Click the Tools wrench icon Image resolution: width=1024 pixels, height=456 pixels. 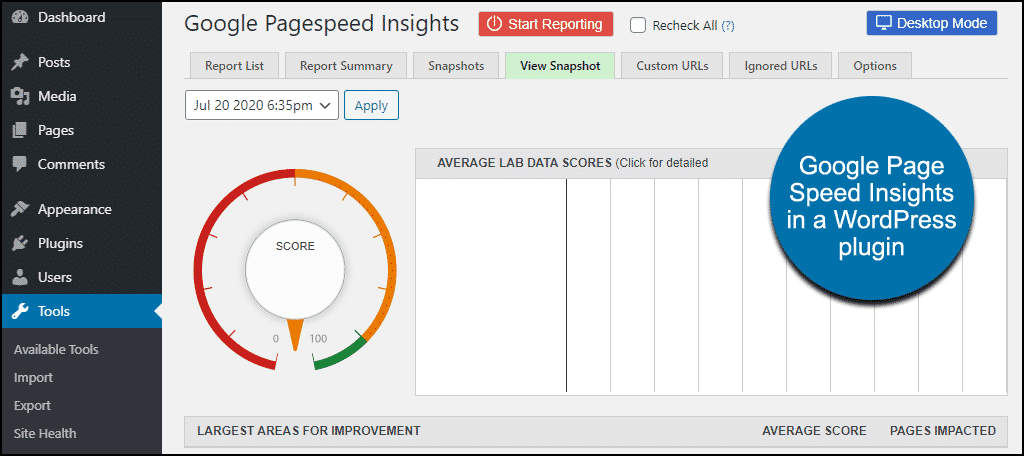point(19,311)
